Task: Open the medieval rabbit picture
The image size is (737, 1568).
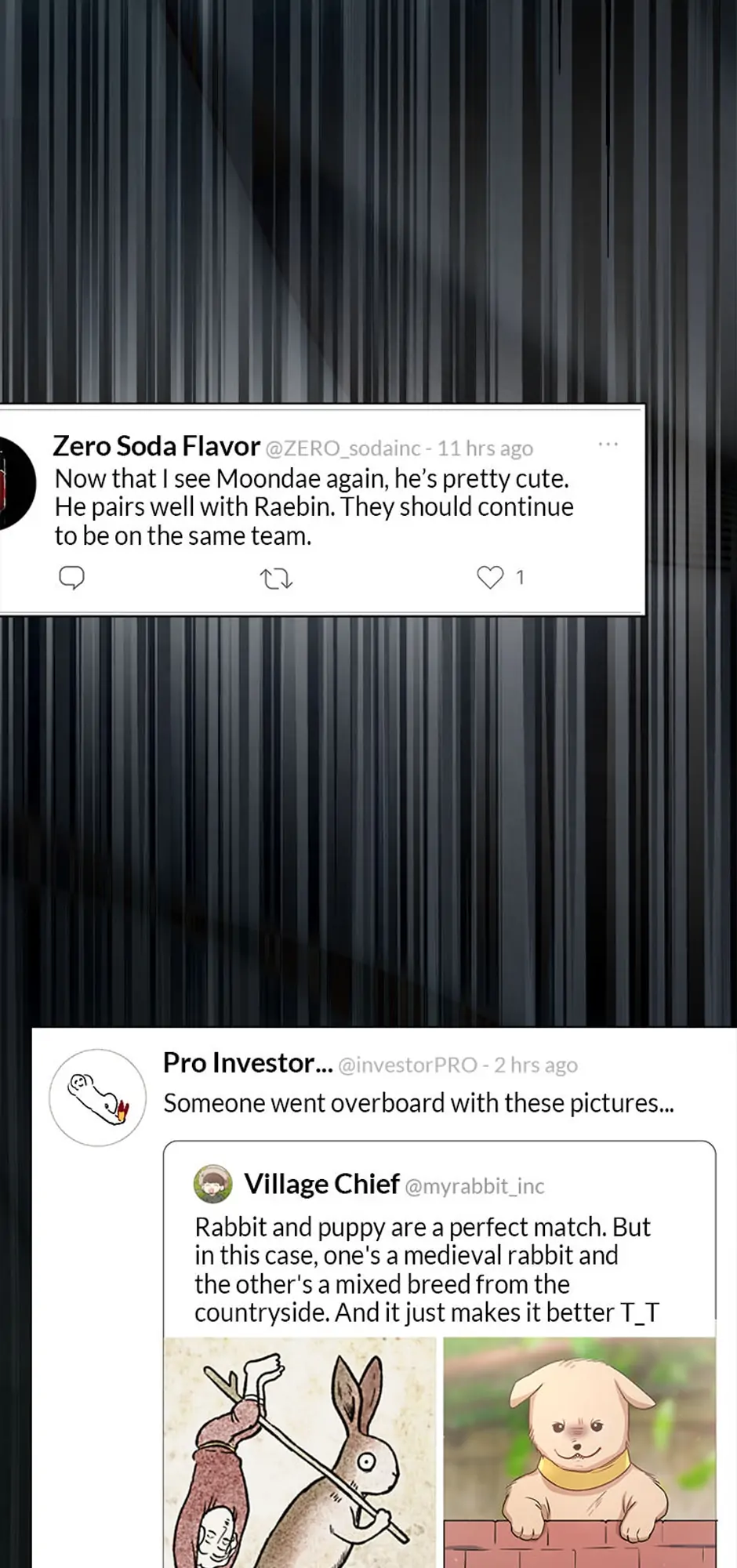Action: coord(300,1452)
